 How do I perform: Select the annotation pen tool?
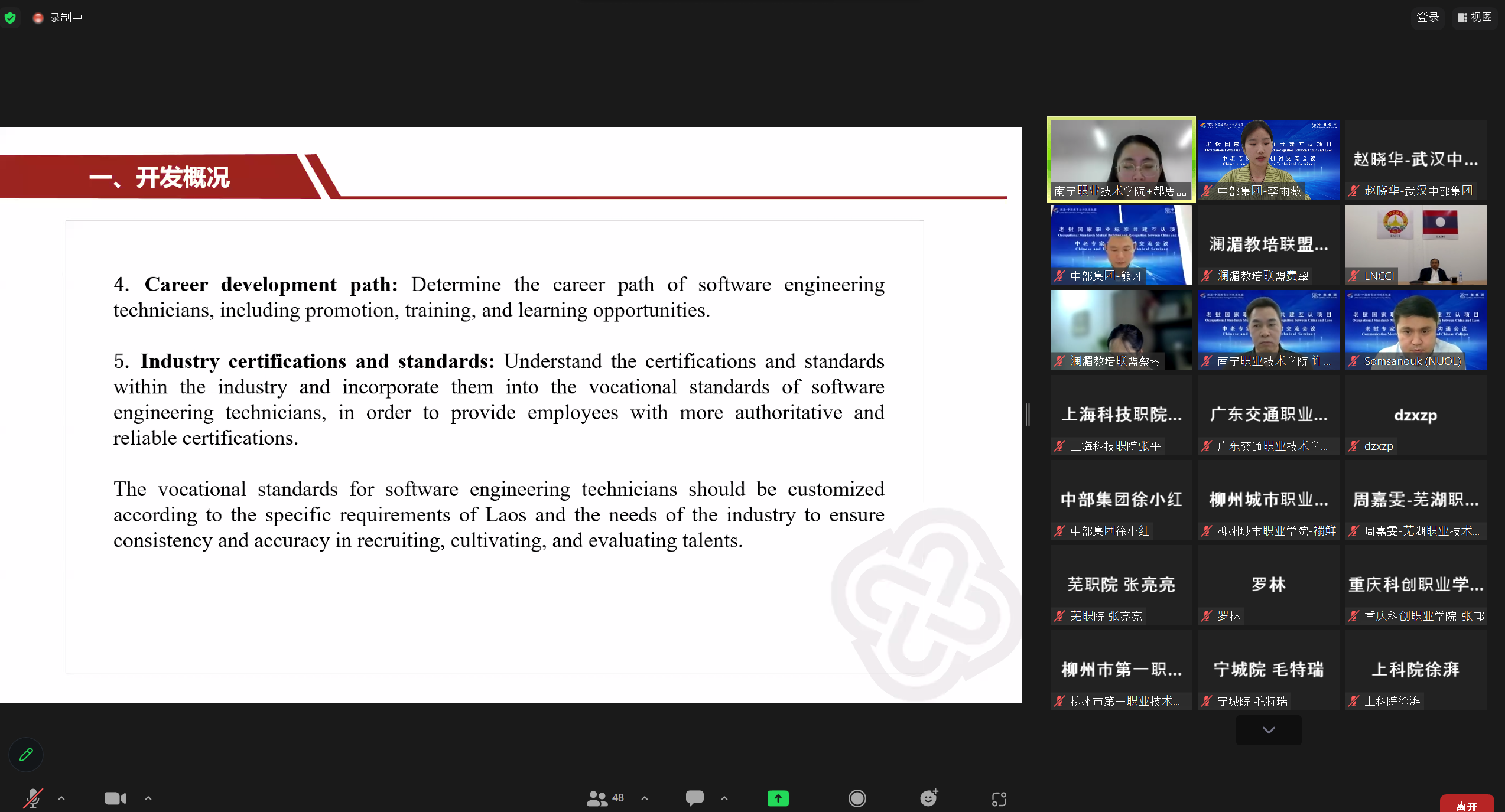coord(25,754)
